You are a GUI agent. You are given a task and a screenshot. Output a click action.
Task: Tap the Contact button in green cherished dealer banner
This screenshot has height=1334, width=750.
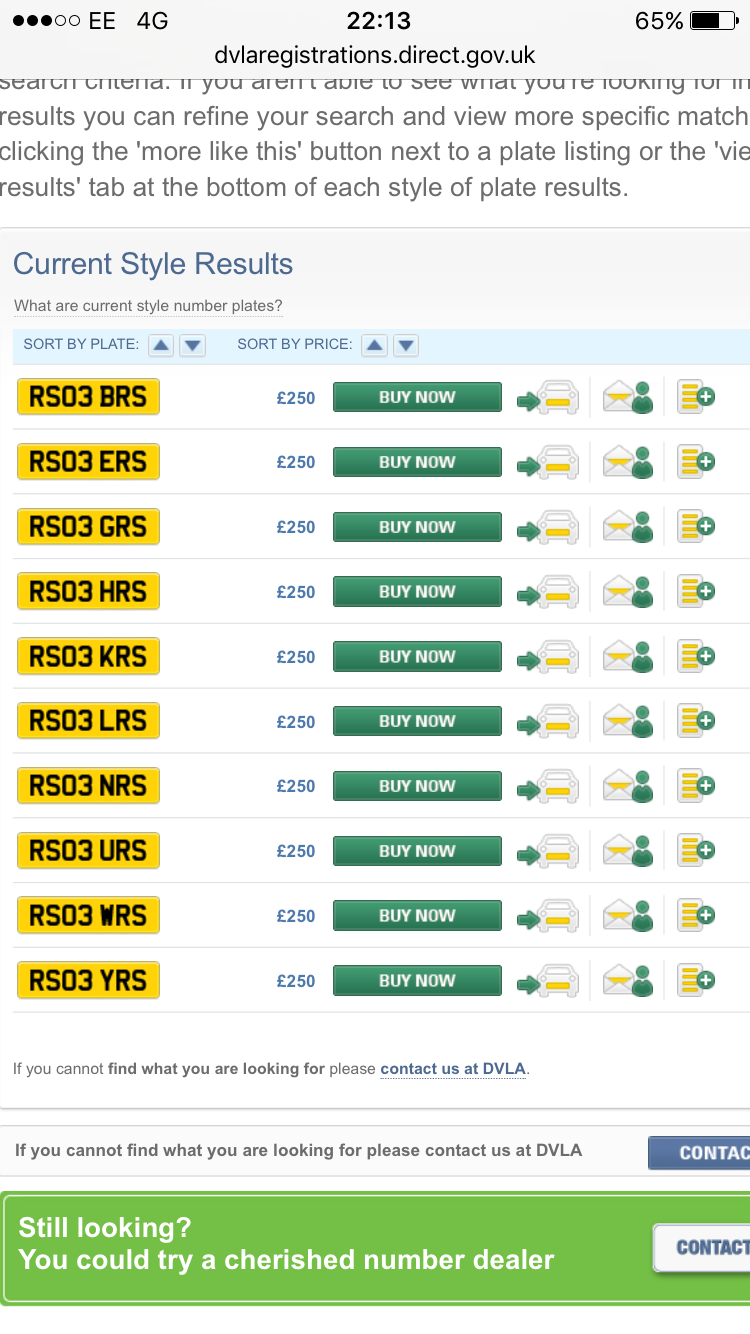pyautogui.click(x=703, y=1247)
